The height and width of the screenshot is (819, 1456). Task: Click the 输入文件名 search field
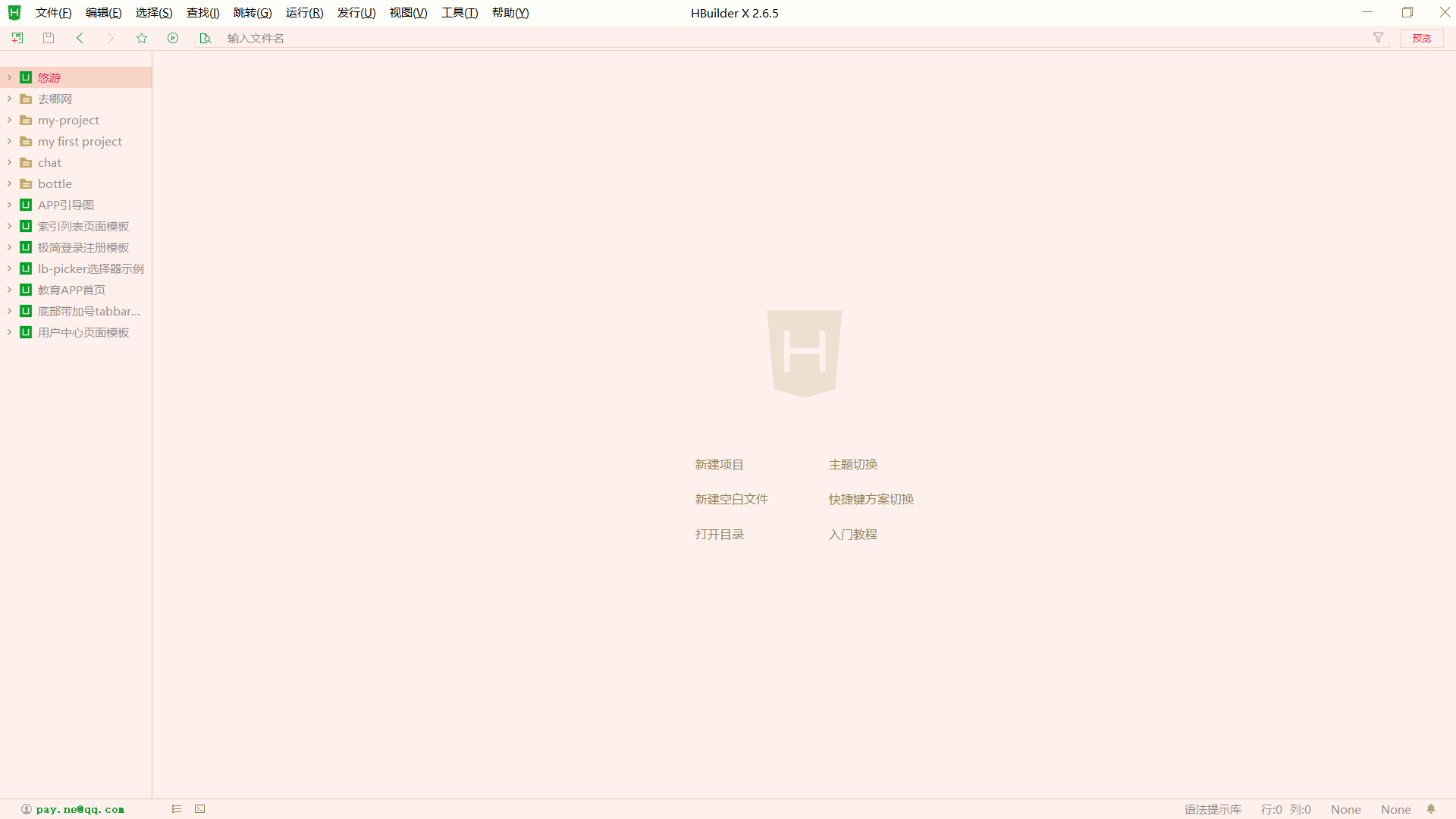pyautogui.click(x=792, y=38)
